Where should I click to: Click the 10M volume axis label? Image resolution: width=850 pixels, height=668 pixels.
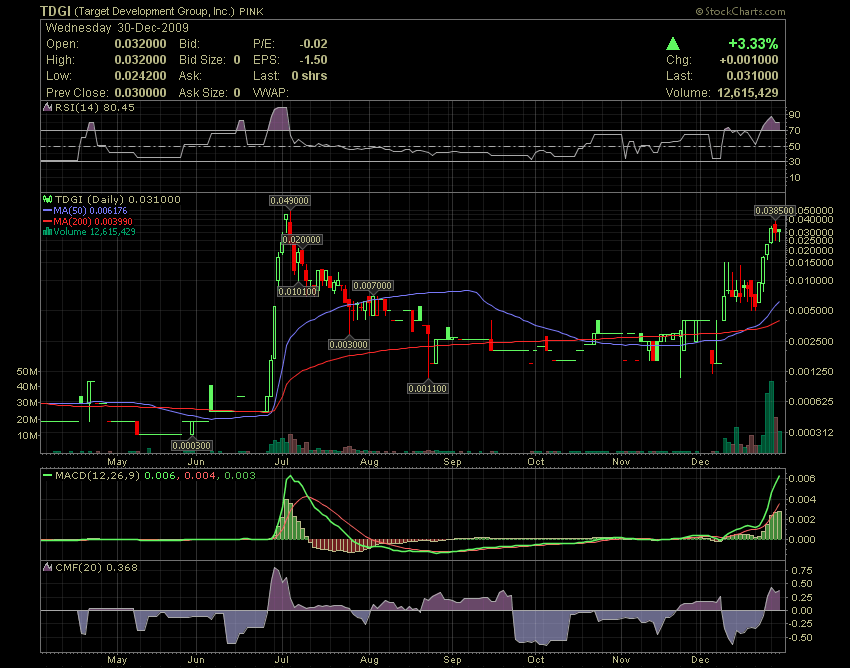pos(27,435)
